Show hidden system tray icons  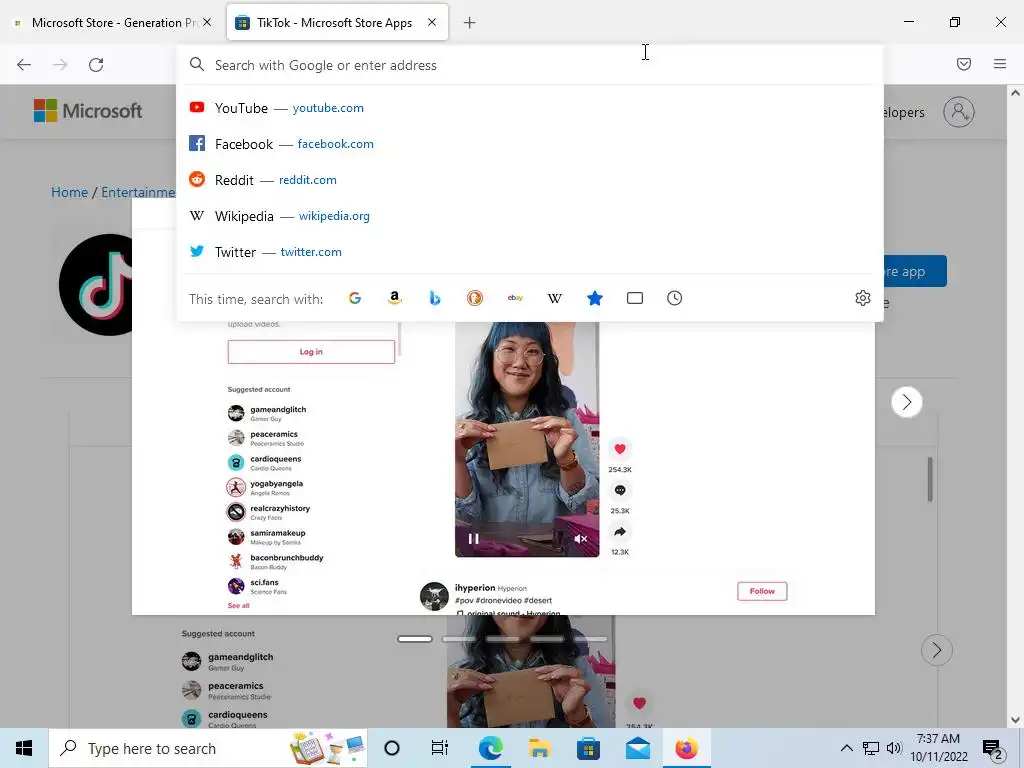point(846,748)
